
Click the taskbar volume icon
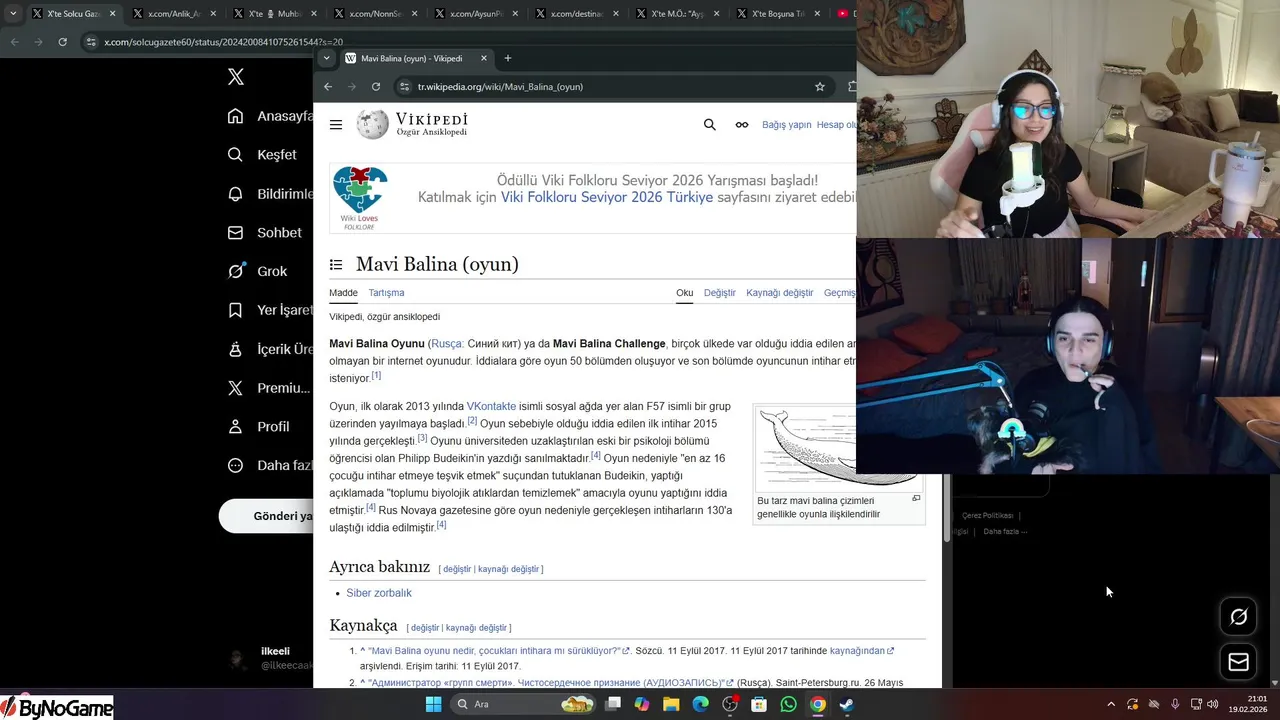point(1212,704)
